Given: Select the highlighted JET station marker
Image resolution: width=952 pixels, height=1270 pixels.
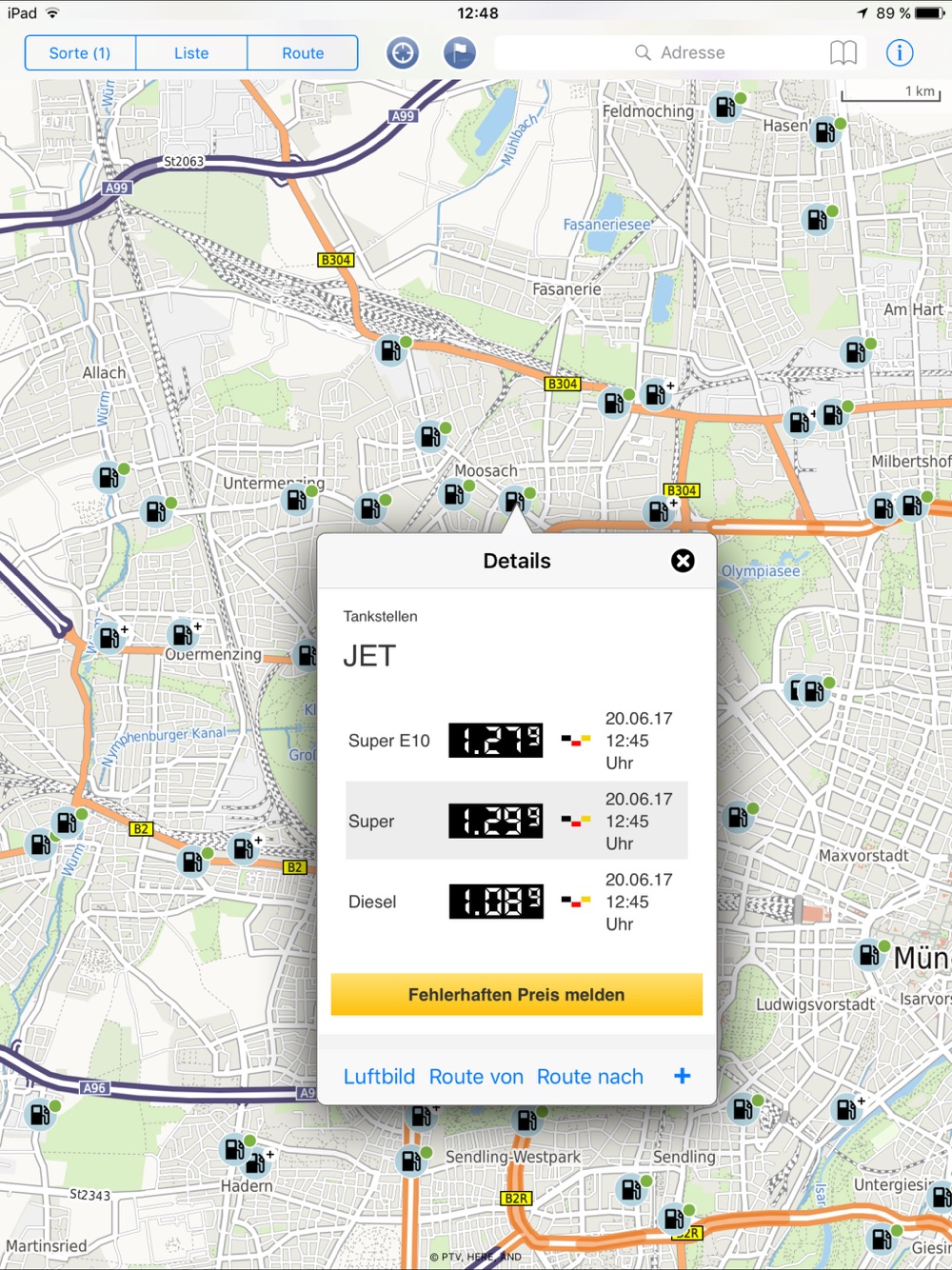Looking at the screenshot, I should 515,501.
